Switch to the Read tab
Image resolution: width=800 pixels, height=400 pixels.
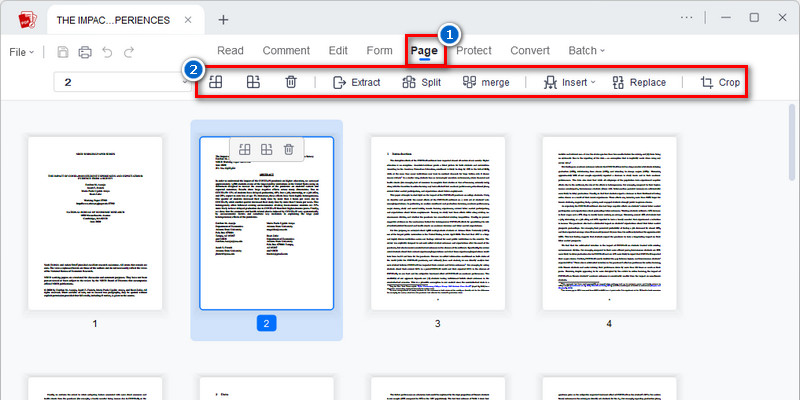(230, 51)
